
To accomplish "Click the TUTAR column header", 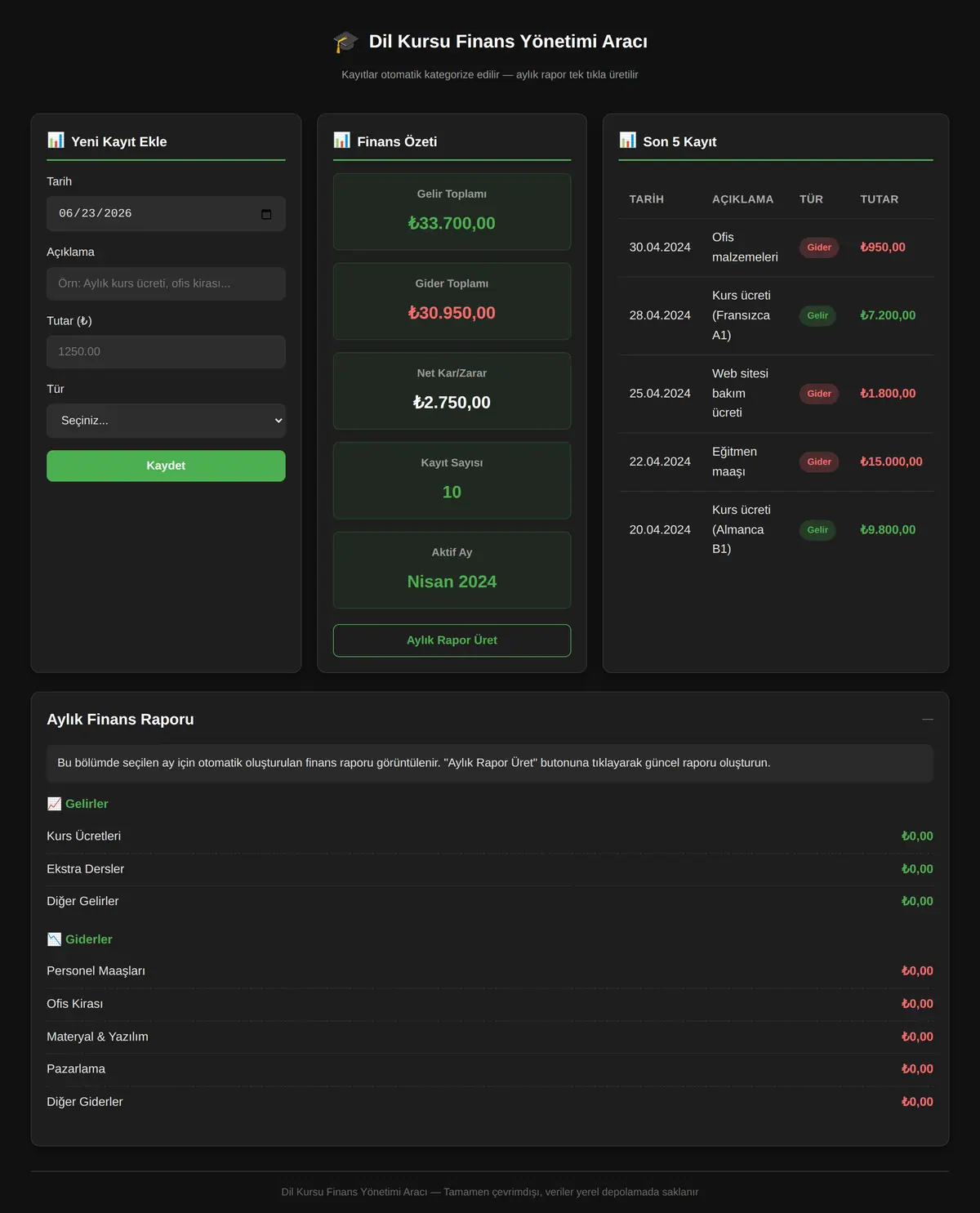I will tap(879, 199).
